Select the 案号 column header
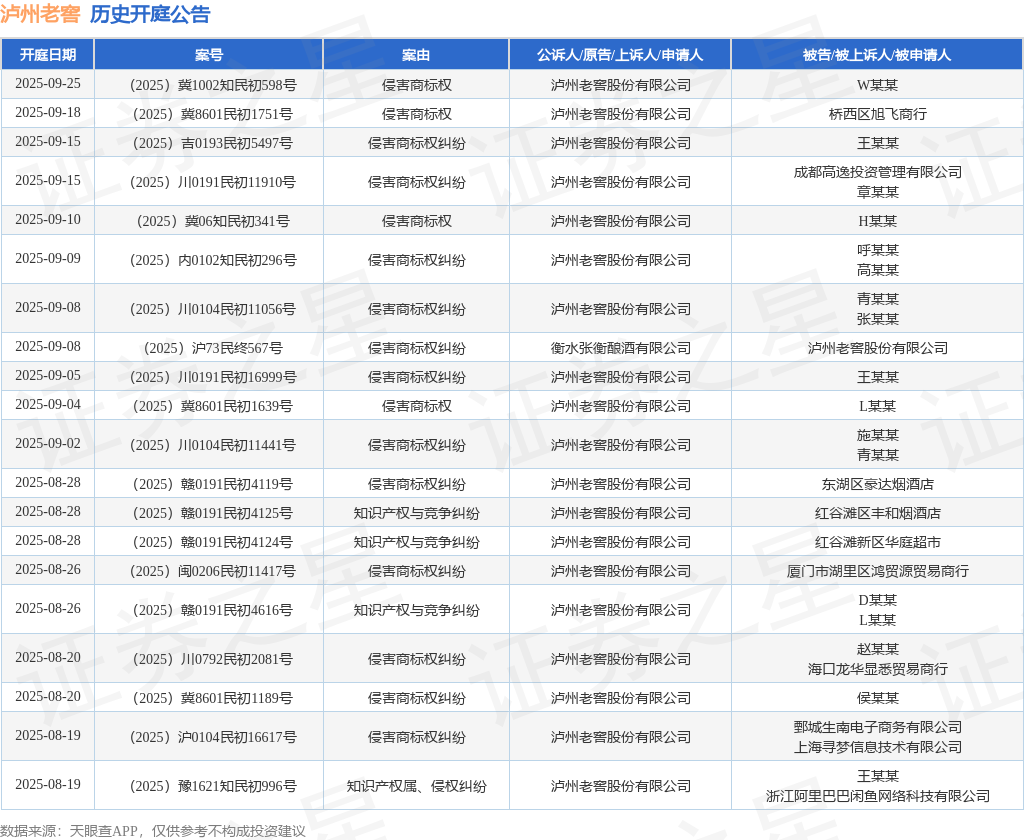 pos(209,55)
